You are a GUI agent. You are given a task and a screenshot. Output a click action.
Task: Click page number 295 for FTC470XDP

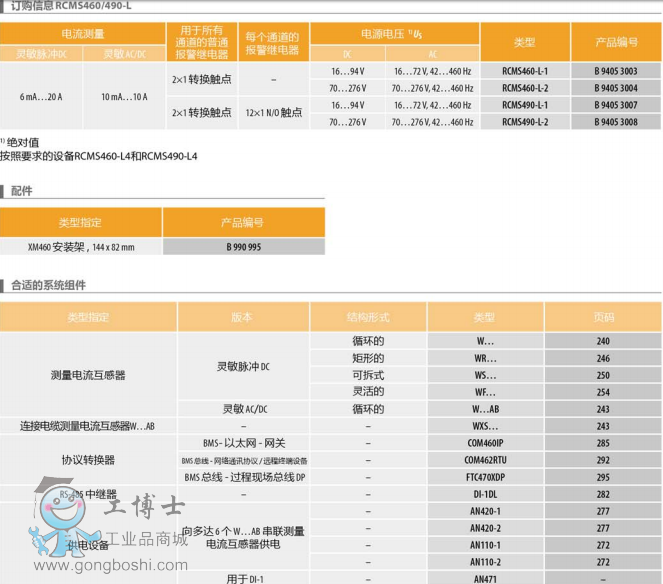(603, 477)
